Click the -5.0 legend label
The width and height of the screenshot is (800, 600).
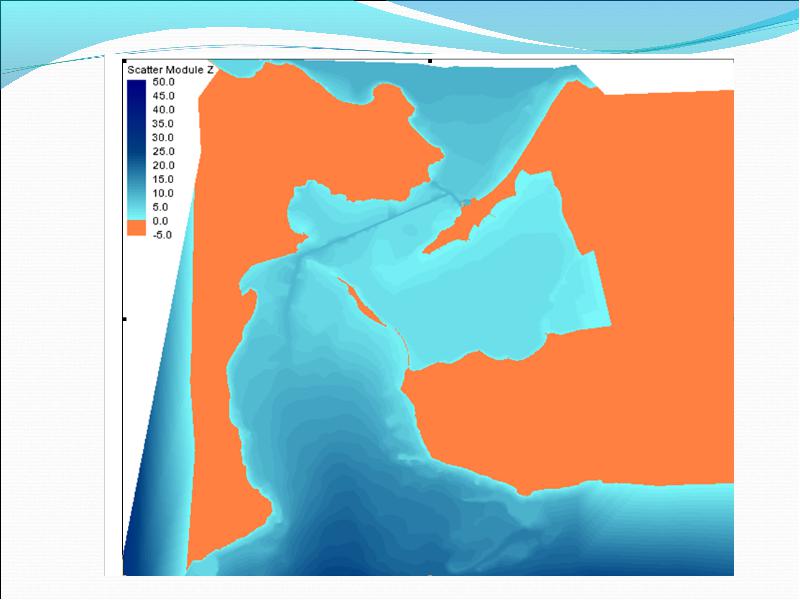click(162, 235)
